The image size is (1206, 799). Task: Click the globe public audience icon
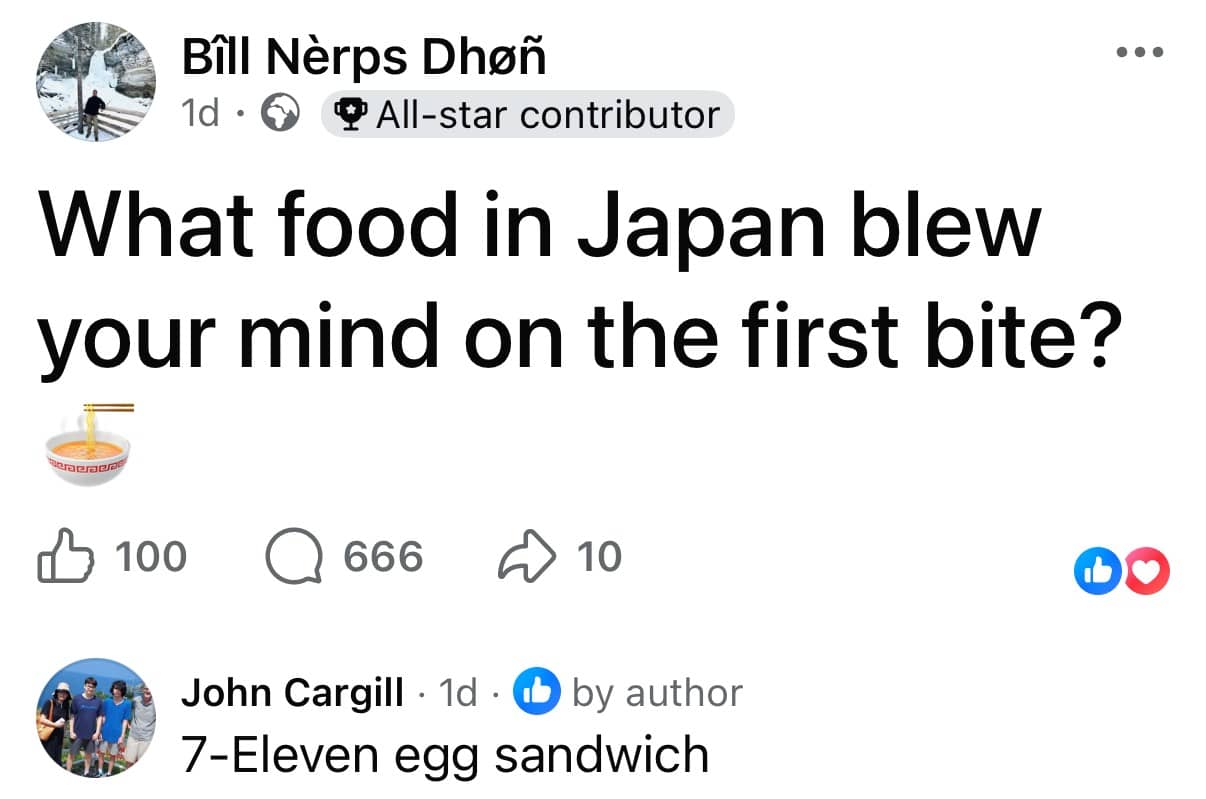[280, 115]
